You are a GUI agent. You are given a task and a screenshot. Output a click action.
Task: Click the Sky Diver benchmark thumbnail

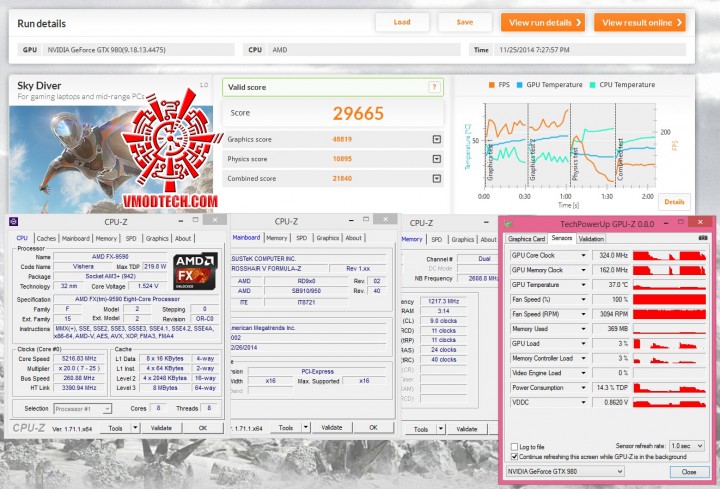tap(111, 159)
